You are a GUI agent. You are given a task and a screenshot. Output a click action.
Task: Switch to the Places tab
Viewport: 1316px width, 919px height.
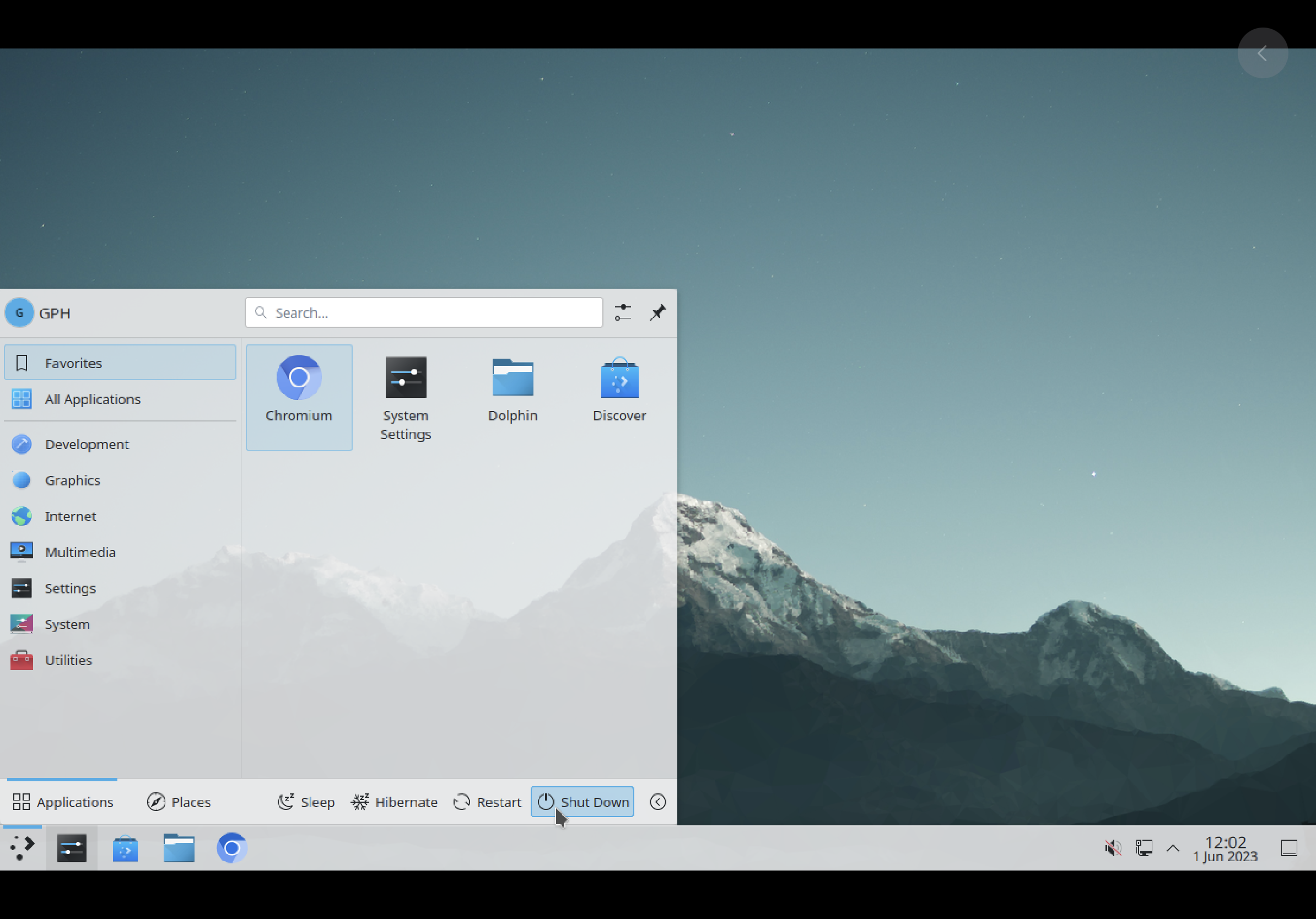pyautogui.click(x=179, y=802)
